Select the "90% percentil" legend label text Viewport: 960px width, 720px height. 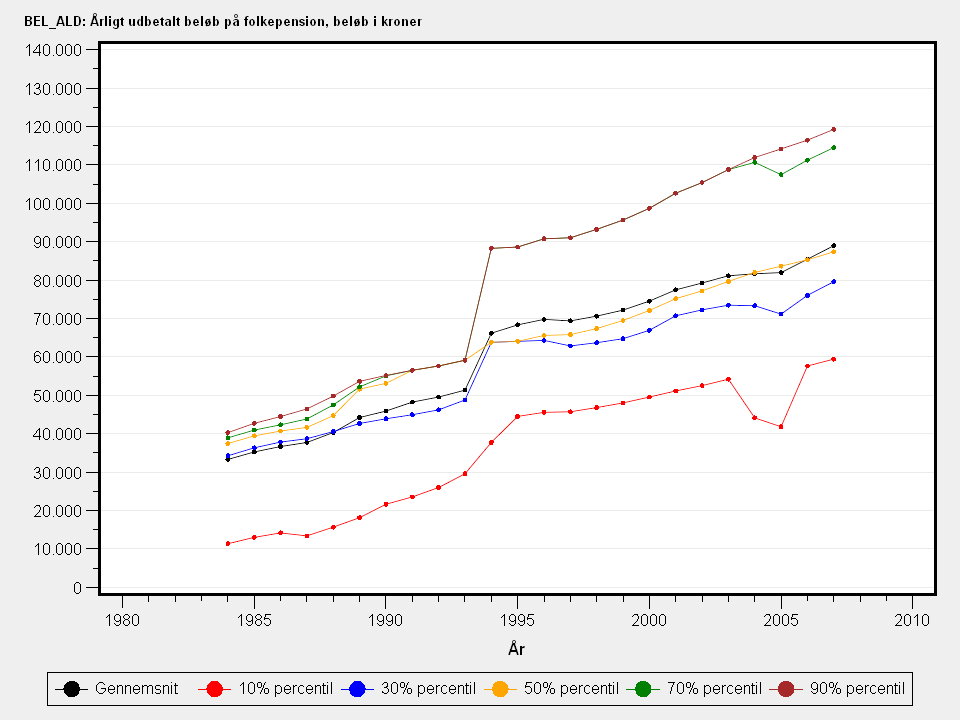pos(857,688)
